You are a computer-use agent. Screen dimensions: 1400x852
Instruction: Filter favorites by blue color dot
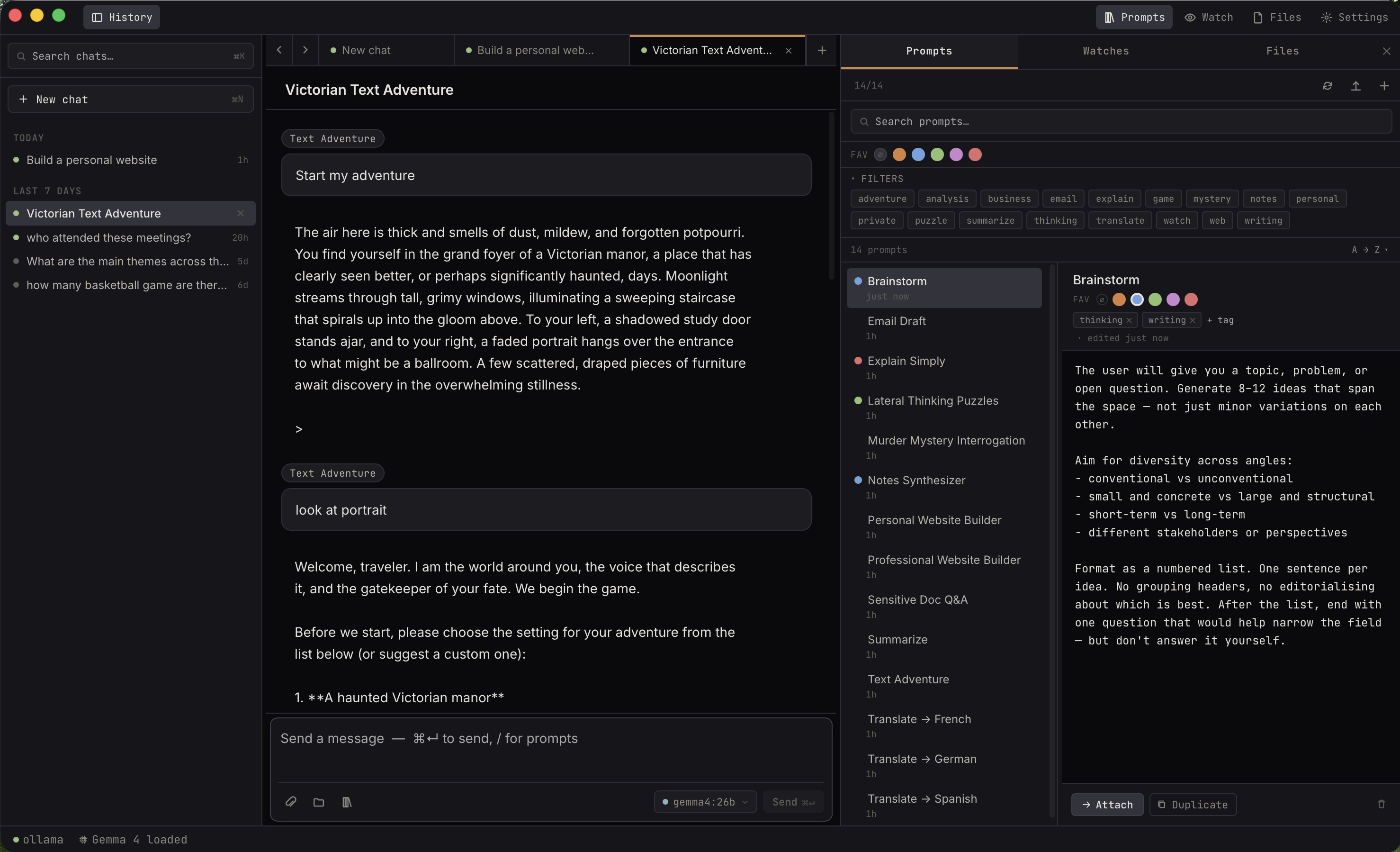[x=917, y=154]
